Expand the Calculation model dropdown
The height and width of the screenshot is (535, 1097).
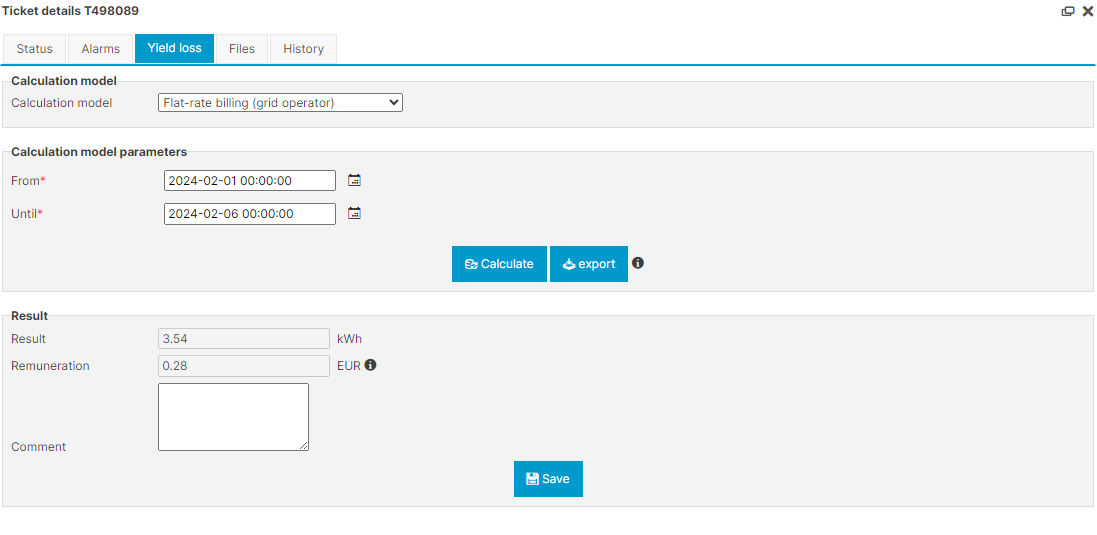(x=280, y=102)
